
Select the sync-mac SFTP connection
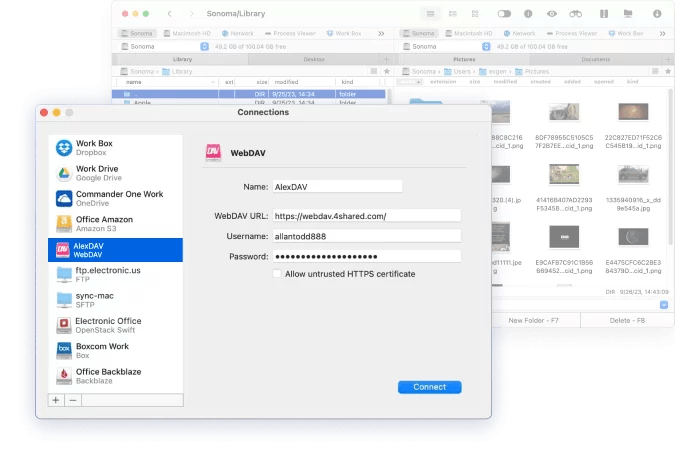115,300
